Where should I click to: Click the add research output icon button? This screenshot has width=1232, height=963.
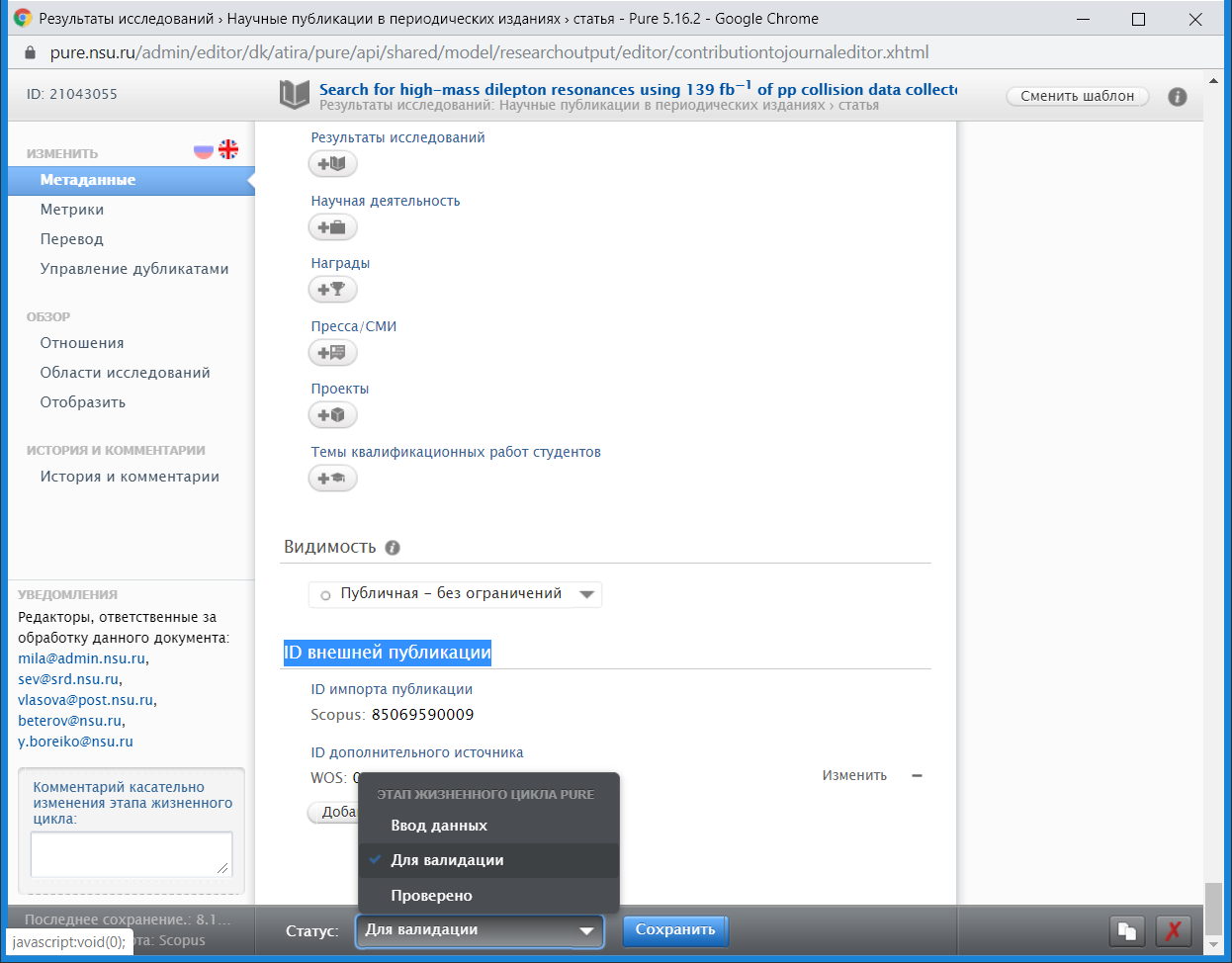[x=332, y=164]
